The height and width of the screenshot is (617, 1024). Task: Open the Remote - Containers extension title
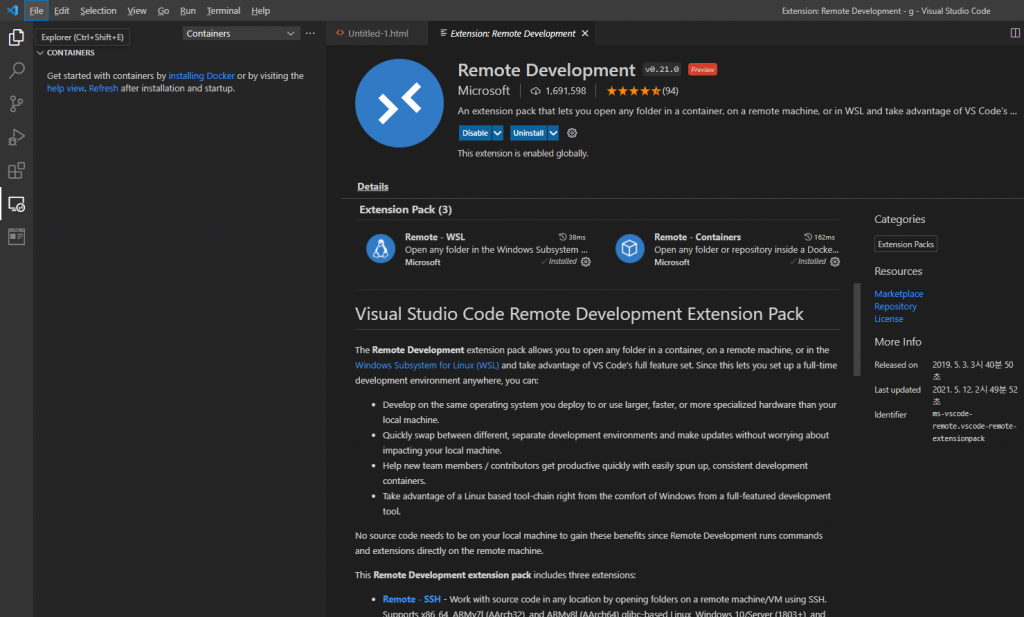point(697,237)
